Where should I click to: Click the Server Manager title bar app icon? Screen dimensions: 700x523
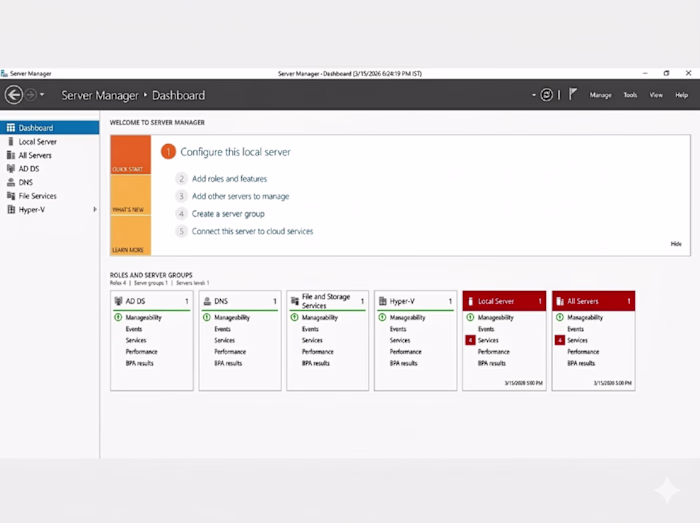[4, 73]
